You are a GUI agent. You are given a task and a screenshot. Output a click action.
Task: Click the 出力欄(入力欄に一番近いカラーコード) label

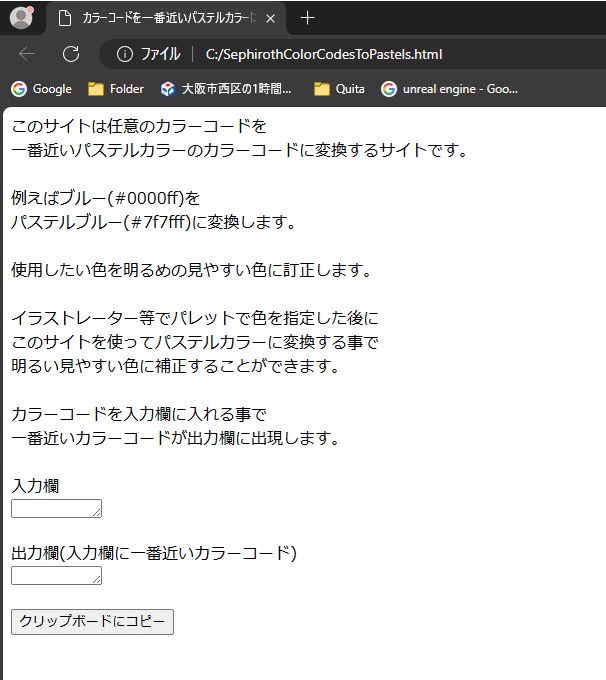[x=154, y=553]
